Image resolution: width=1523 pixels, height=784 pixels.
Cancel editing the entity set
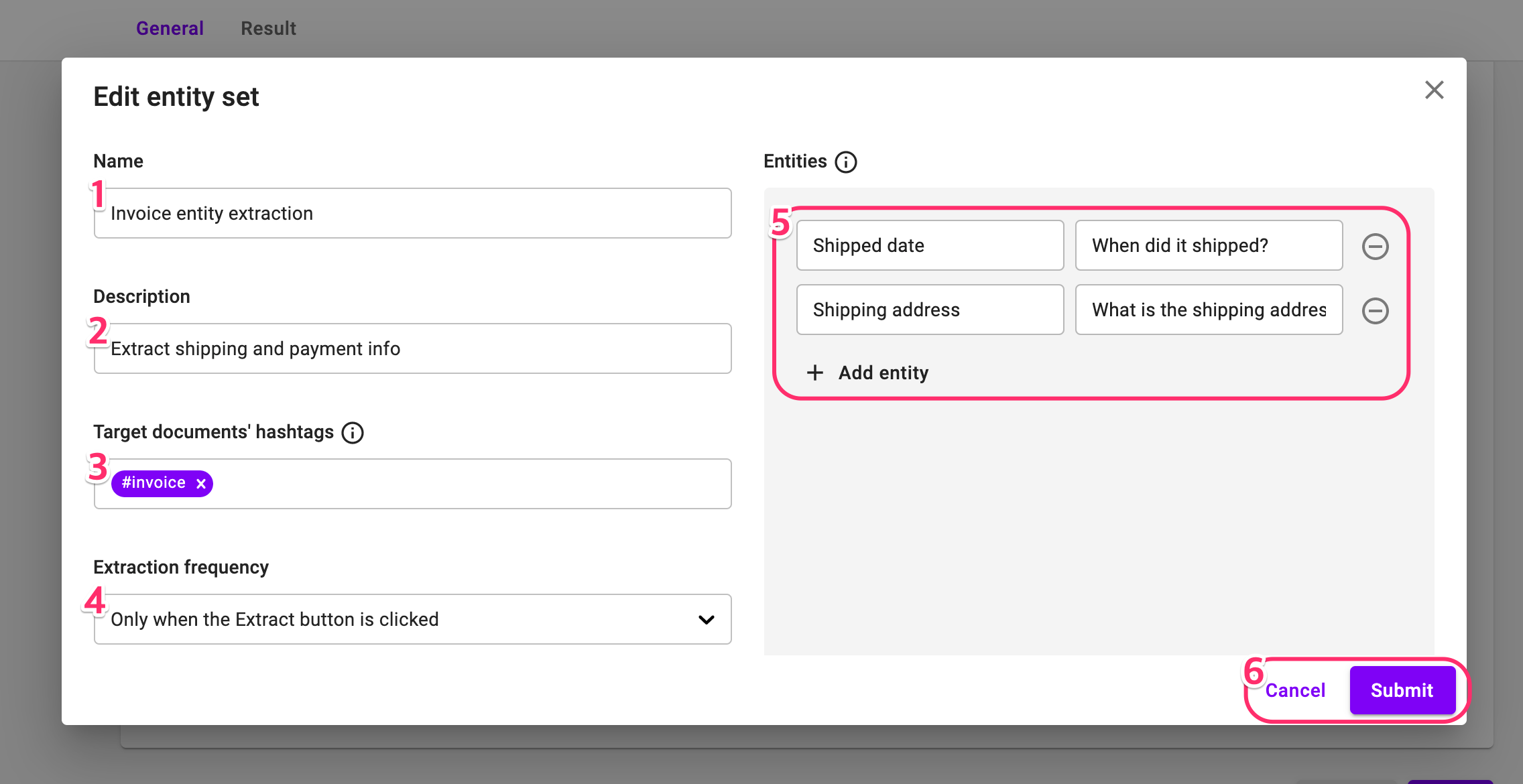(x=1294, y=690)
